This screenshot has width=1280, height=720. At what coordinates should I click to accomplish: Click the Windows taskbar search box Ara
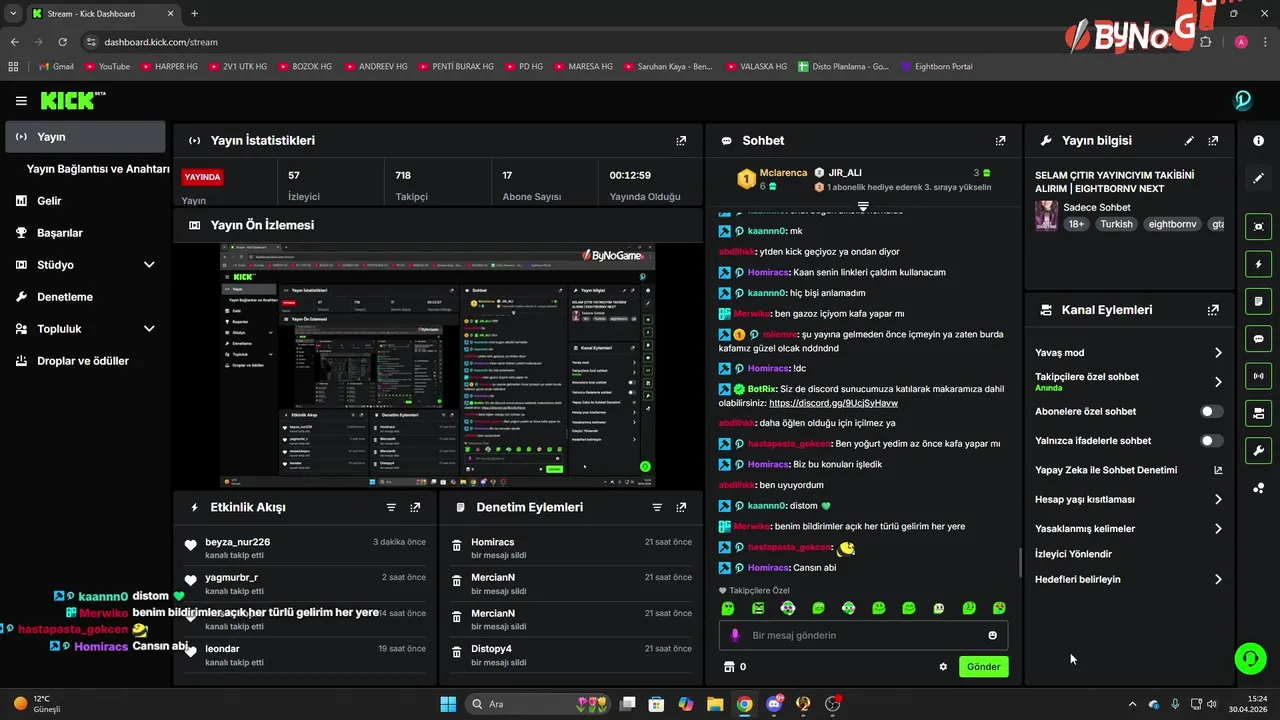point(539,704)
